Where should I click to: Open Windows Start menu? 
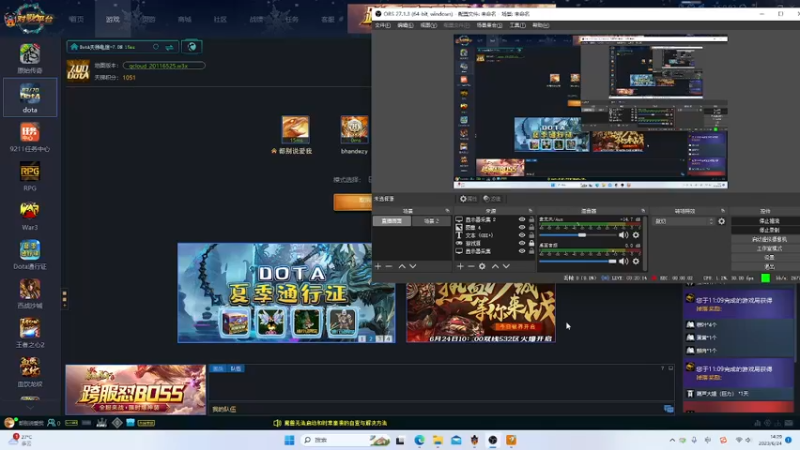289,440
